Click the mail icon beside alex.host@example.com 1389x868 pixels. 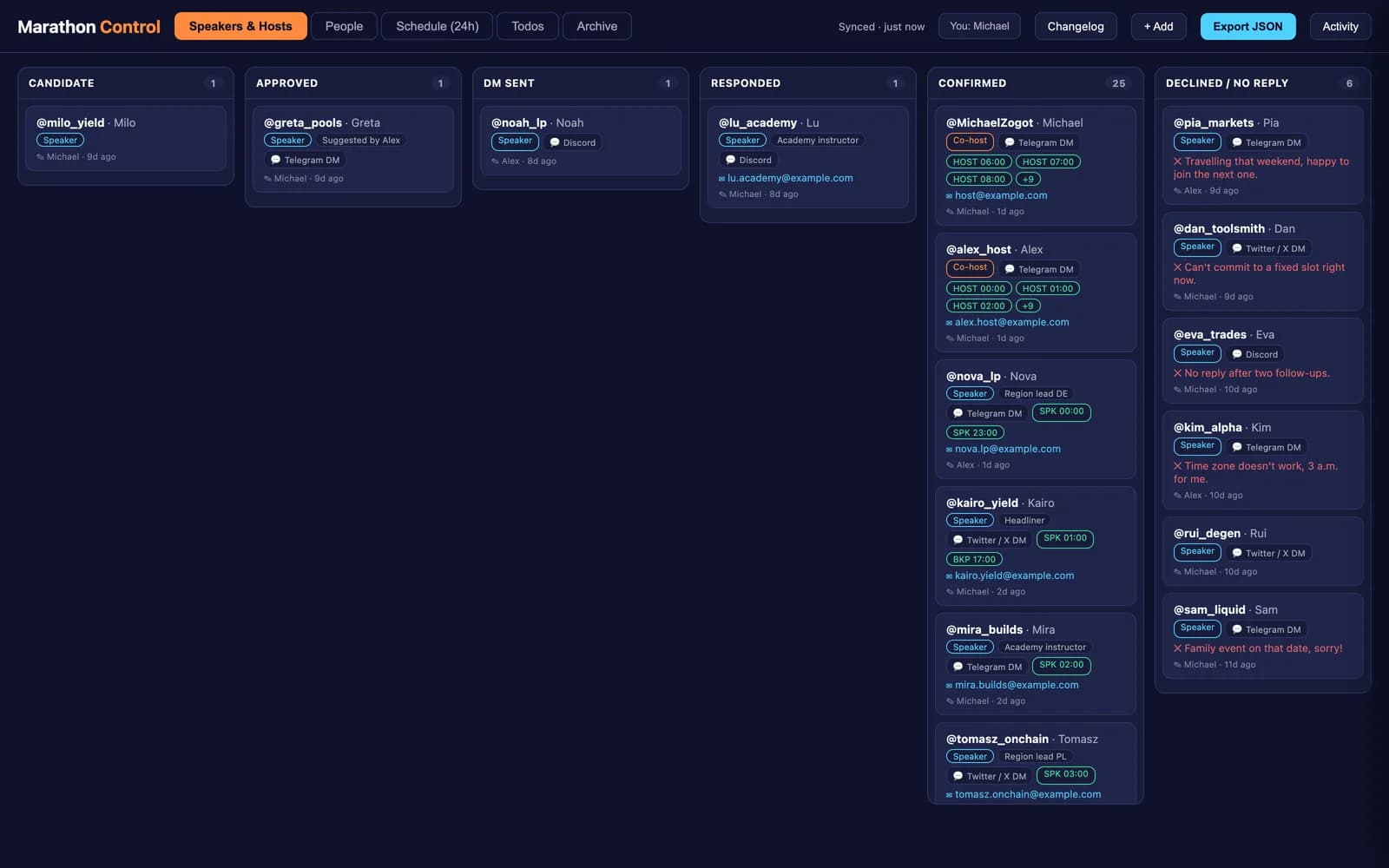tap(949, 323)
